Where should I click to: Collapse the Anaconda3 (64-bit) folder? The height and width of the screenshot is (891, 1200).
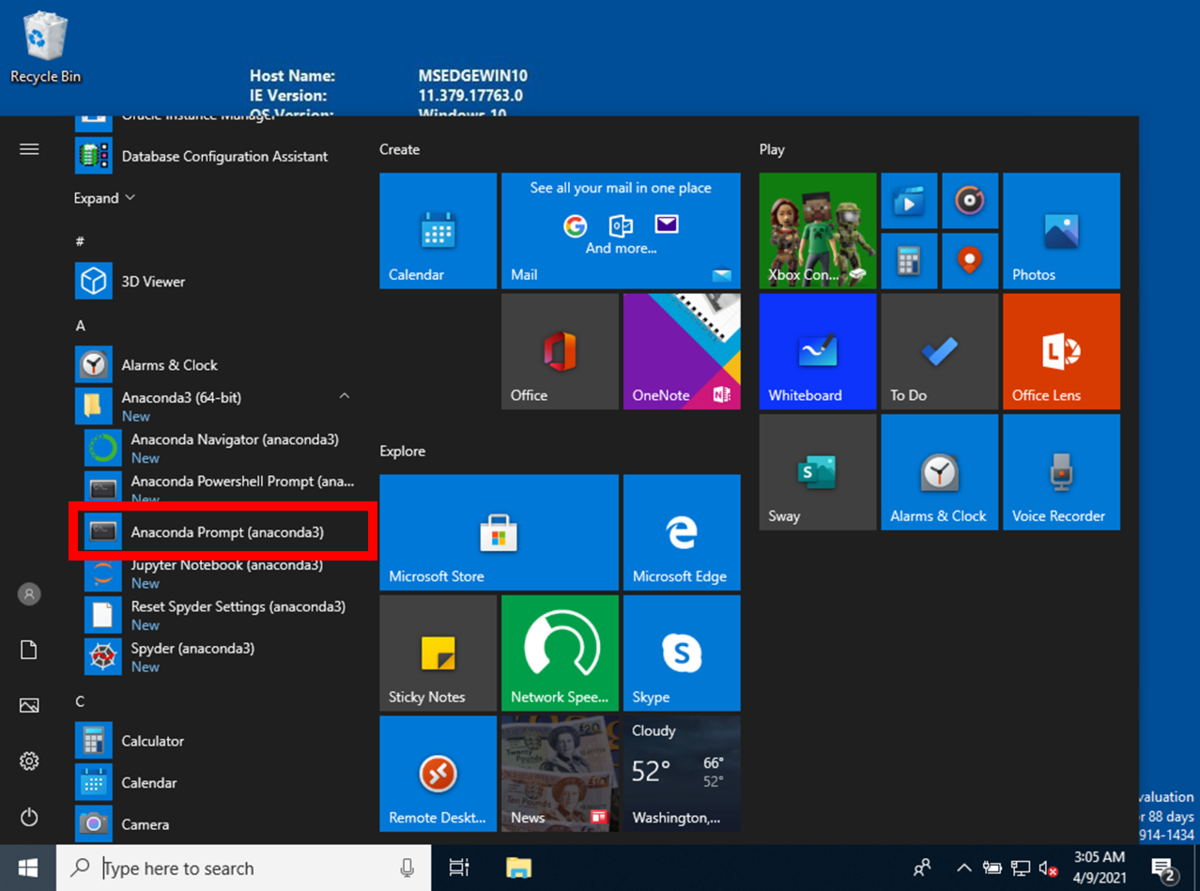coord(344,397)
